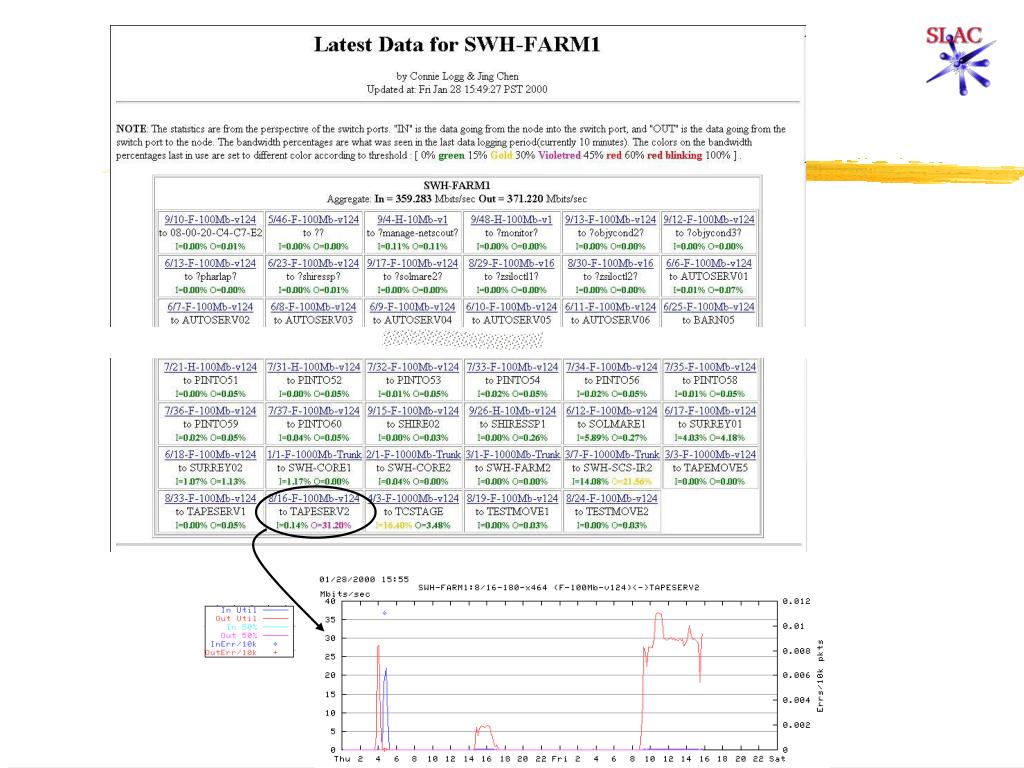Open trunk link 2/1-F-1000Mb-Trunk

point(413,455)
